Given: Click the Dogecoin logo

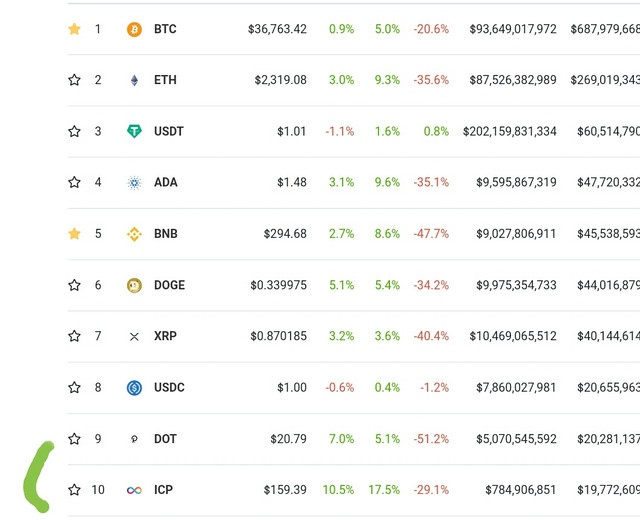Looking at the screenshot, I should (134, 285).
